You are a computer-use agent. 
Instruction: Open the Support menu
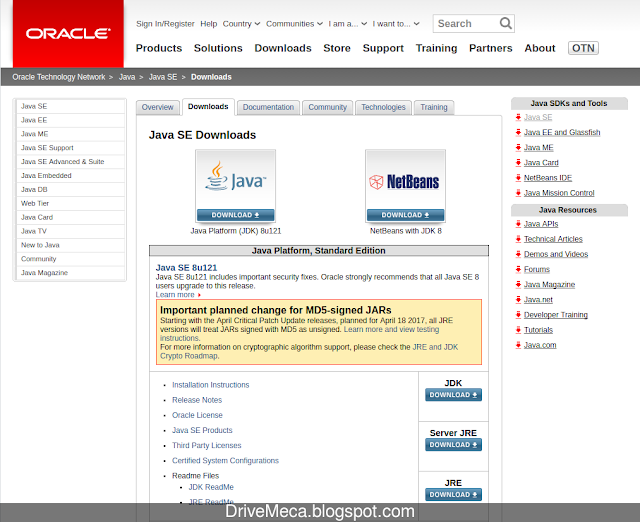click(383, 48)
